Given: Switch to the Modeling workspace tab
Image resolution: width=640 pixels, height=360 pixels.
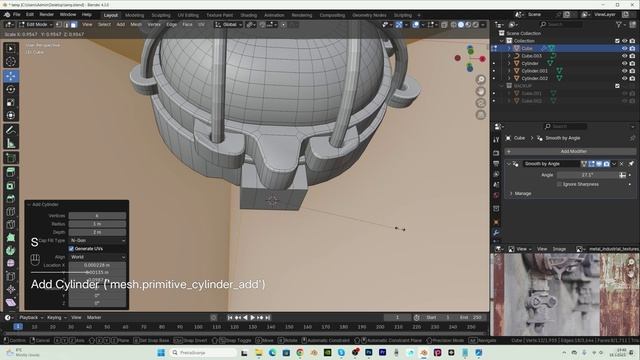Looking at the screenshot, I should tap(134, 15).
